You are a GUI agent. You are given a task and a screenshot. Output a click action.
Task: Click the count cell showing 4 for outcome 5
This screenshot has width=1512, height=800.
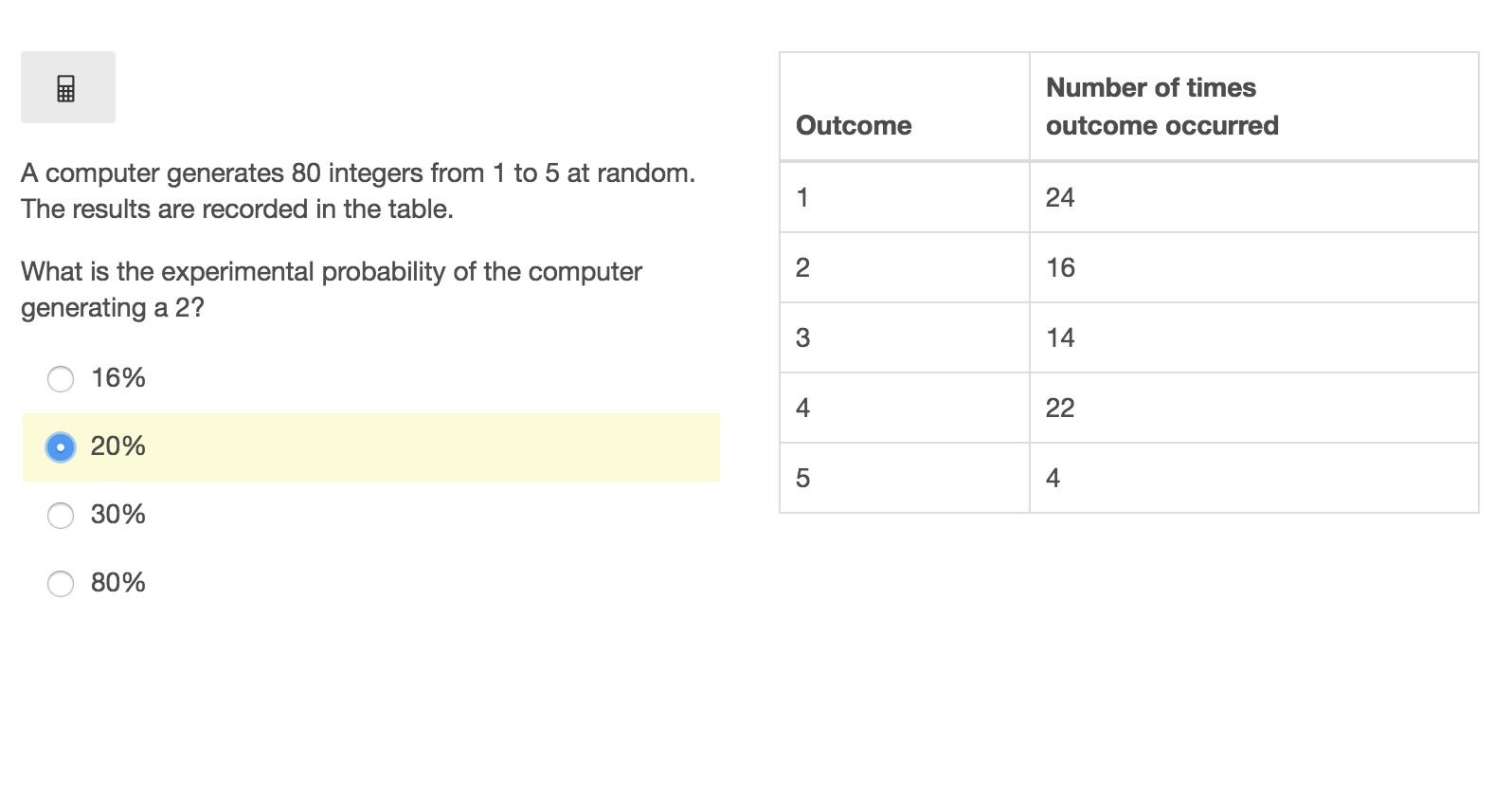click(x=1254, y=478)
